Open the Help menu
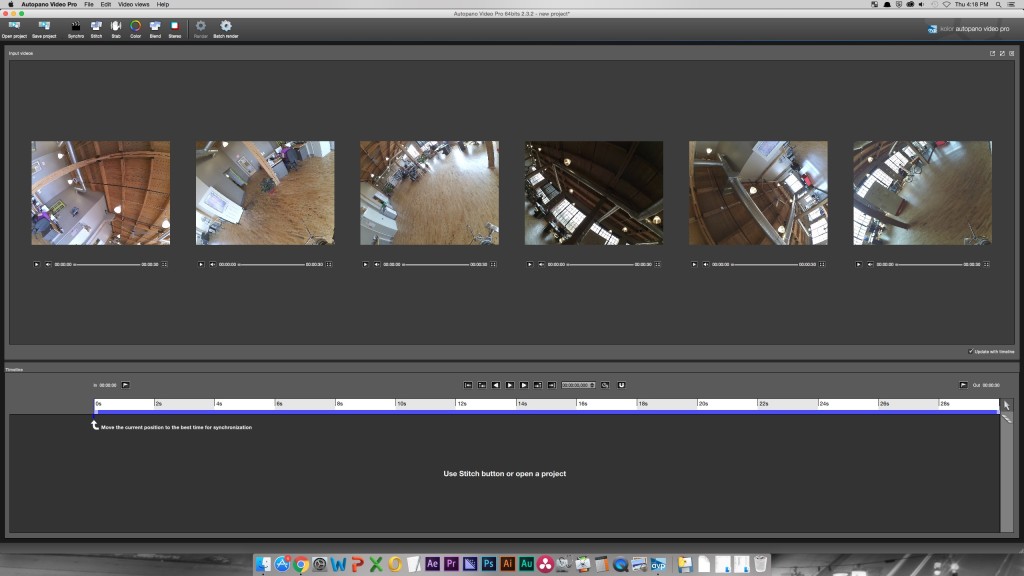The image size is (1024, 576). [163, 4]
